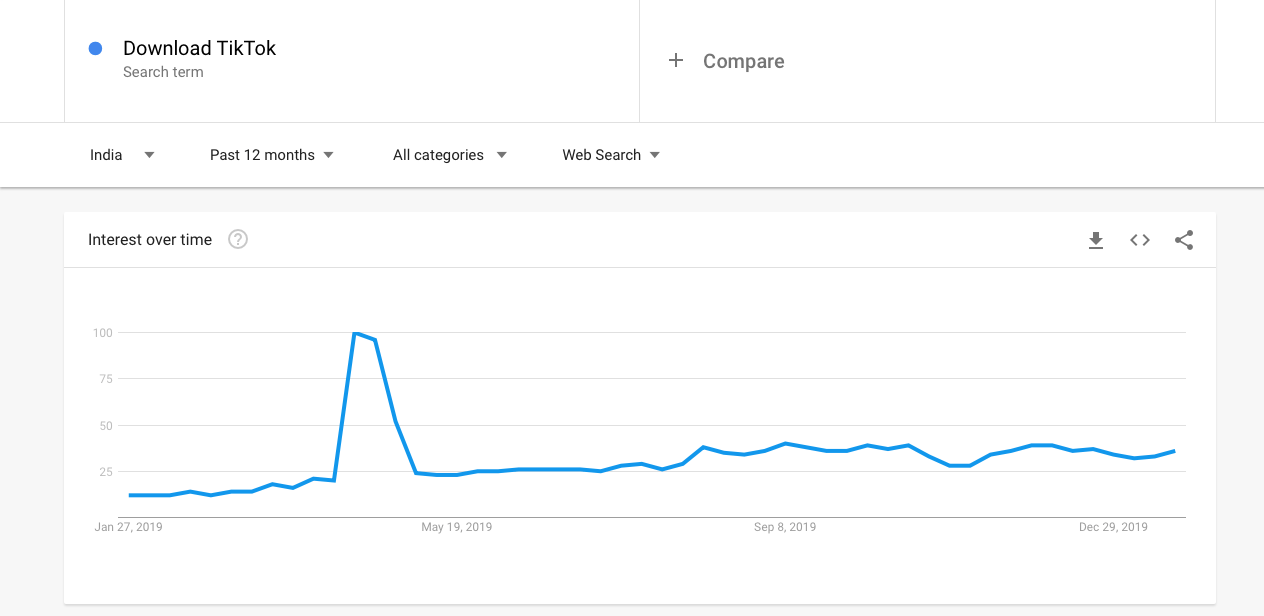This screenshot has height=616, width=1264.
Task: Download the Interest over time CSV
Action: [1096, 240]
